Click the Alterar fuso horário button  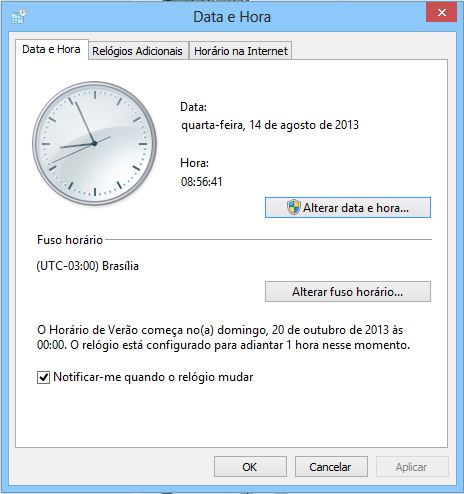coord(348,292)
